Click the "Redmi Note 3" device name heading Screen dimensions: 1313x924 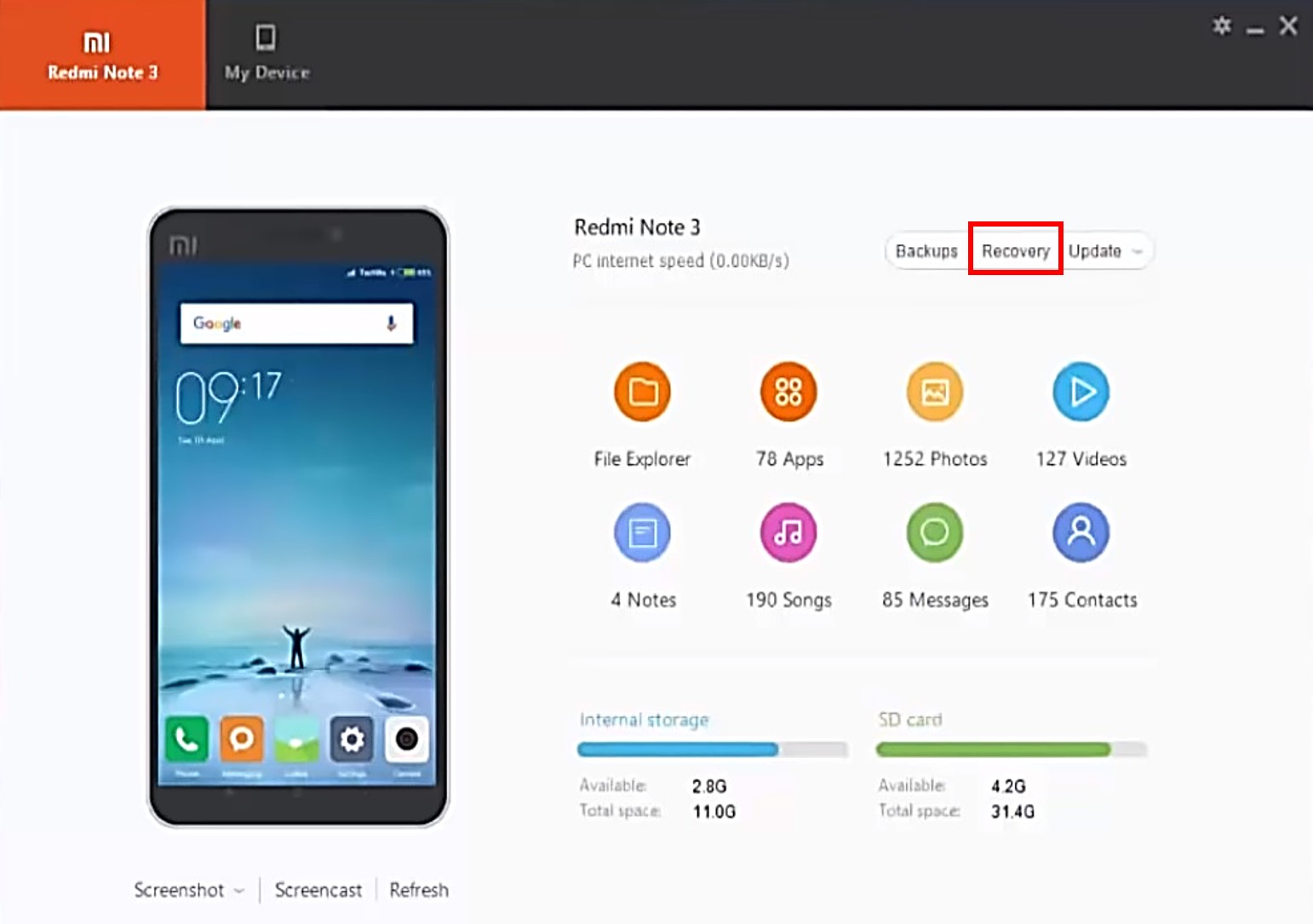(x=637, y=227)
